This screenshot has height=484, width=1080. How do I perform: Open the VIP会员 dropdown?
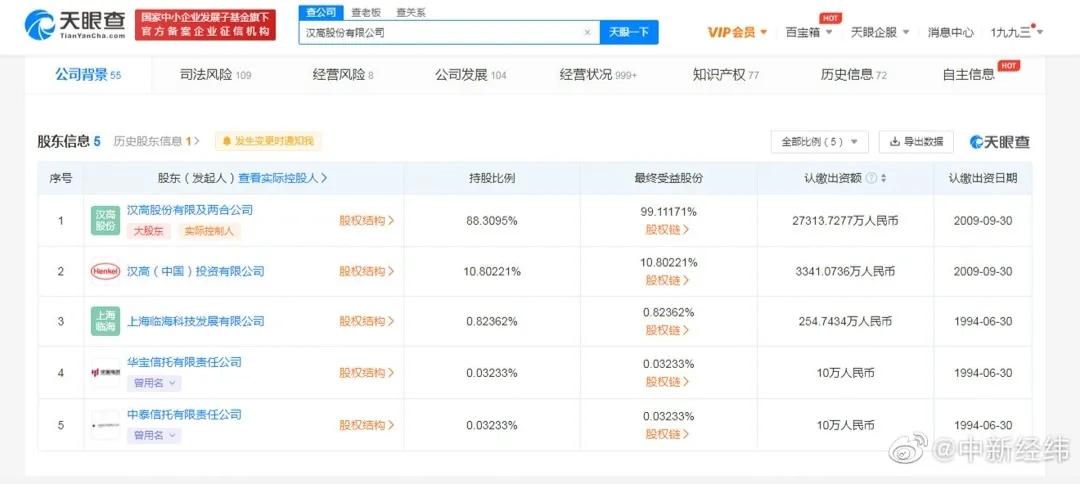pos(737,32)
